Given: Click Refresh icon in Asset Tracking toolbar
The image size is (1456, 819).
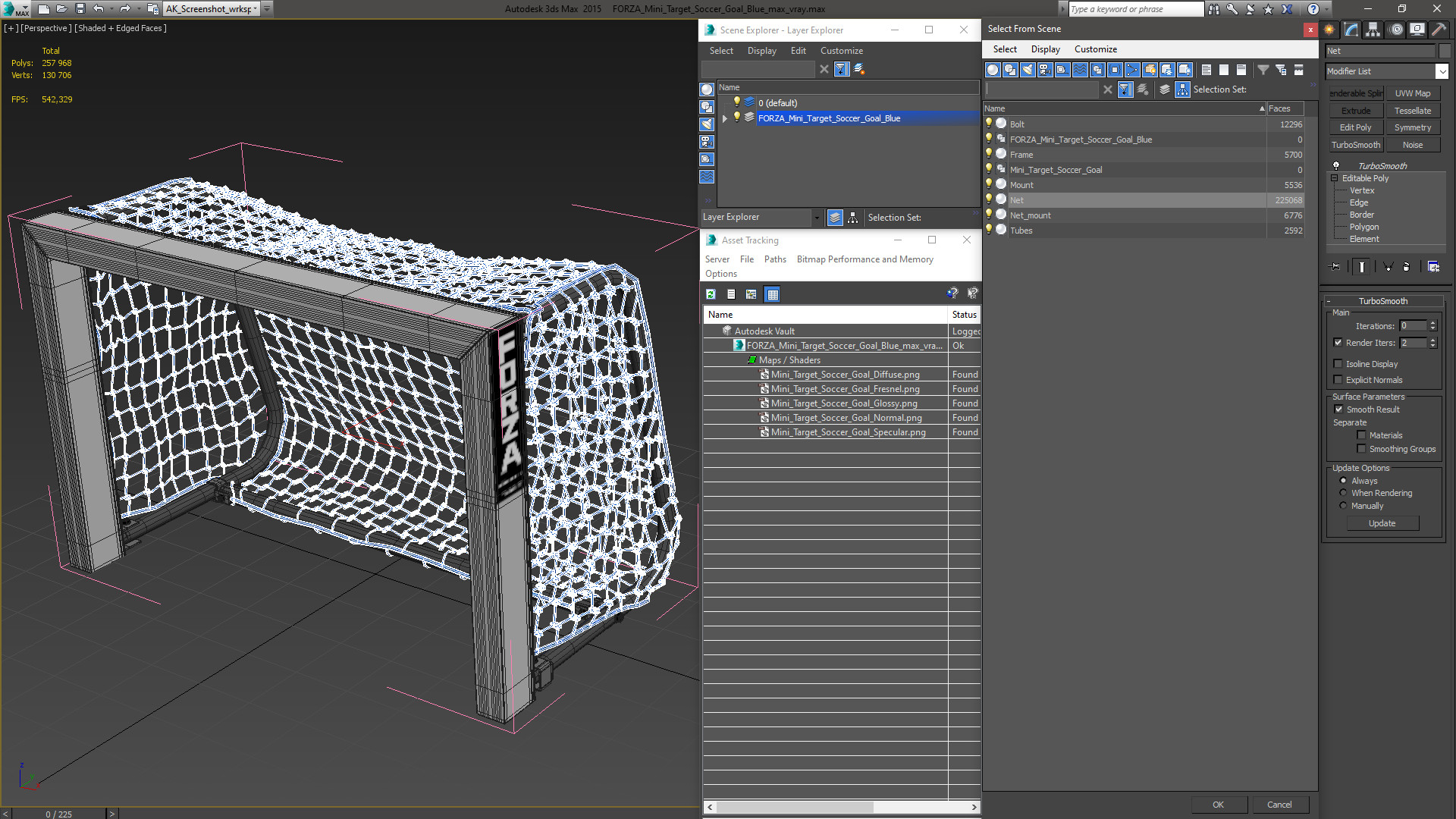Looking at the screenshot, I should pos(711,294).
